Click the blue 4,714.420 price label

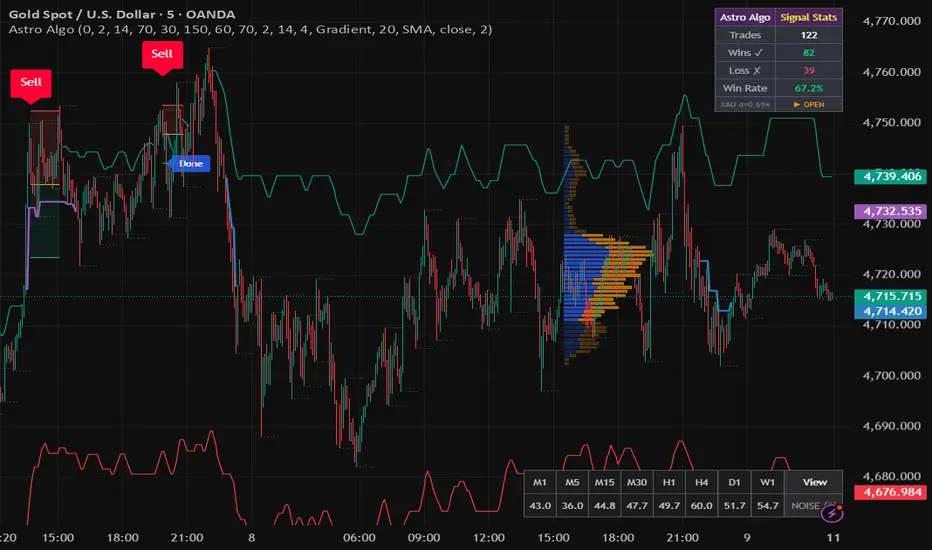[890, 311]
